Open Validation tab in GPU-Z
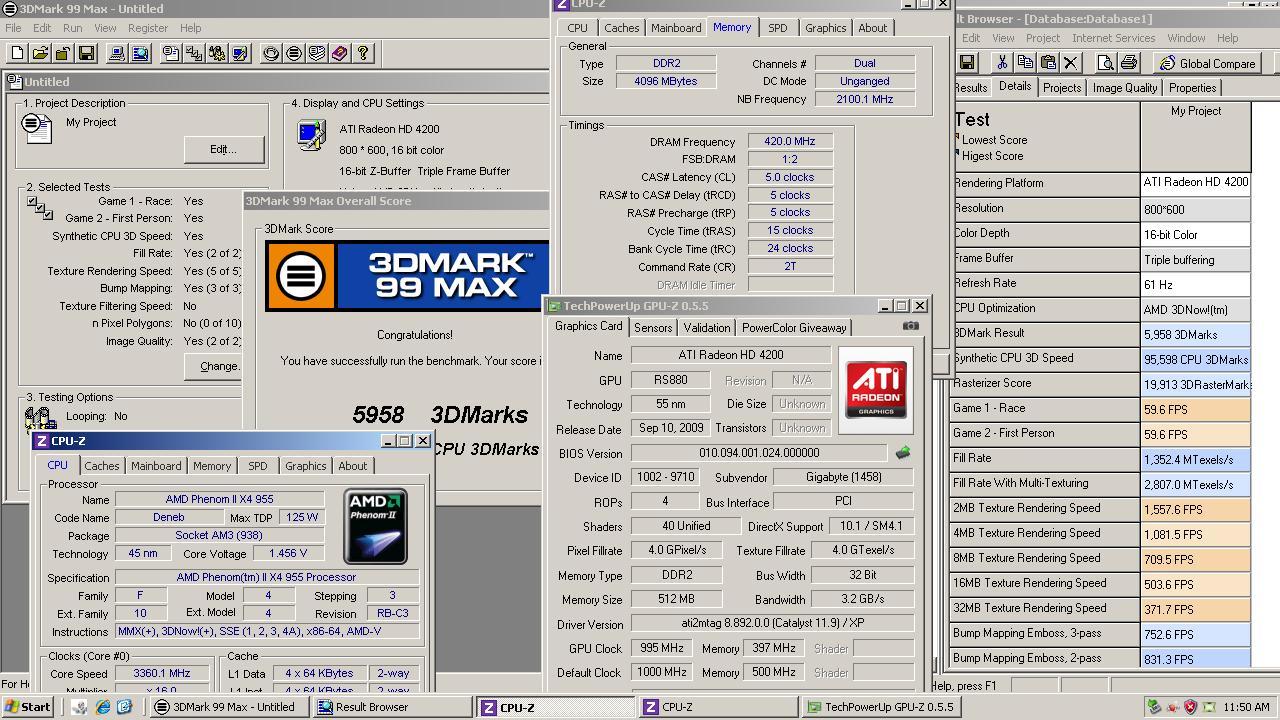Screen dimensions: 1280x720 coord(707,328)
